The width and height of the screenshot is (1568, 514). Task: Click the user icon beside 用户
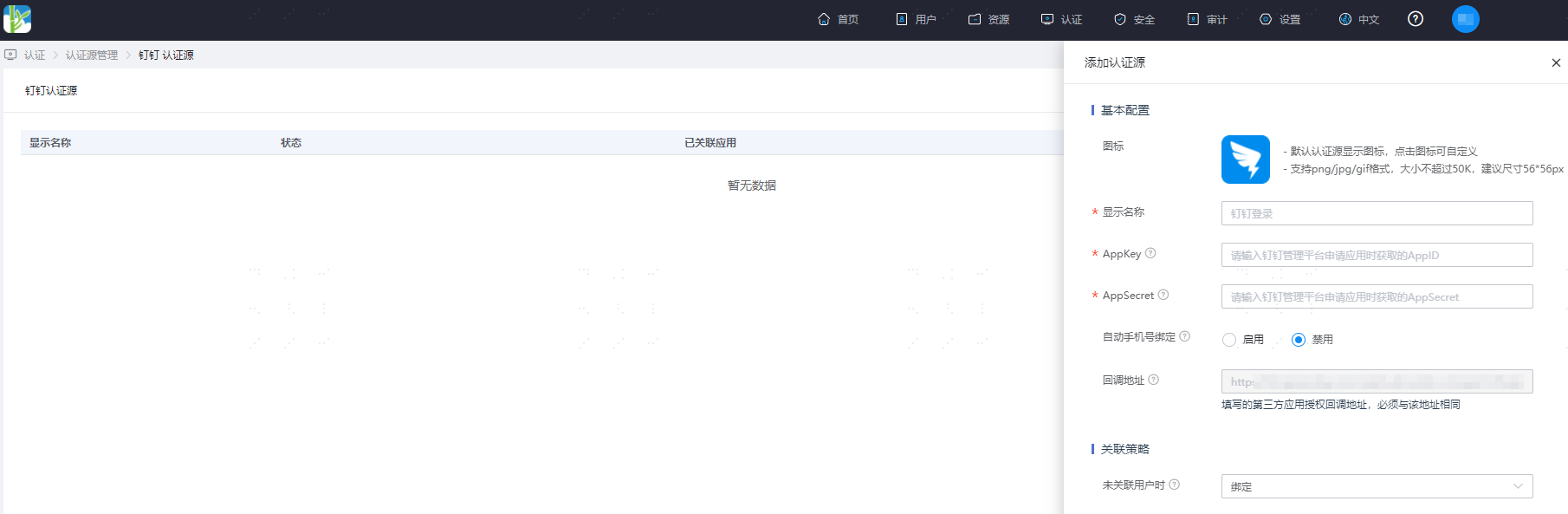point(902,19)
